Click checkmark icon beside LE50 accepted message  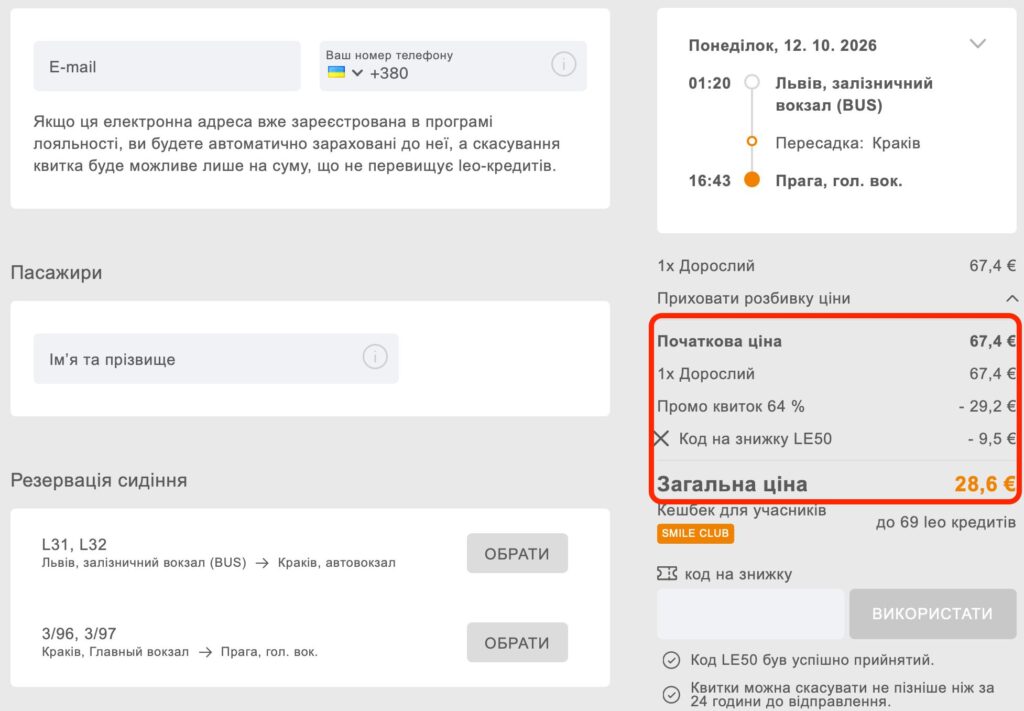[671, 660]
